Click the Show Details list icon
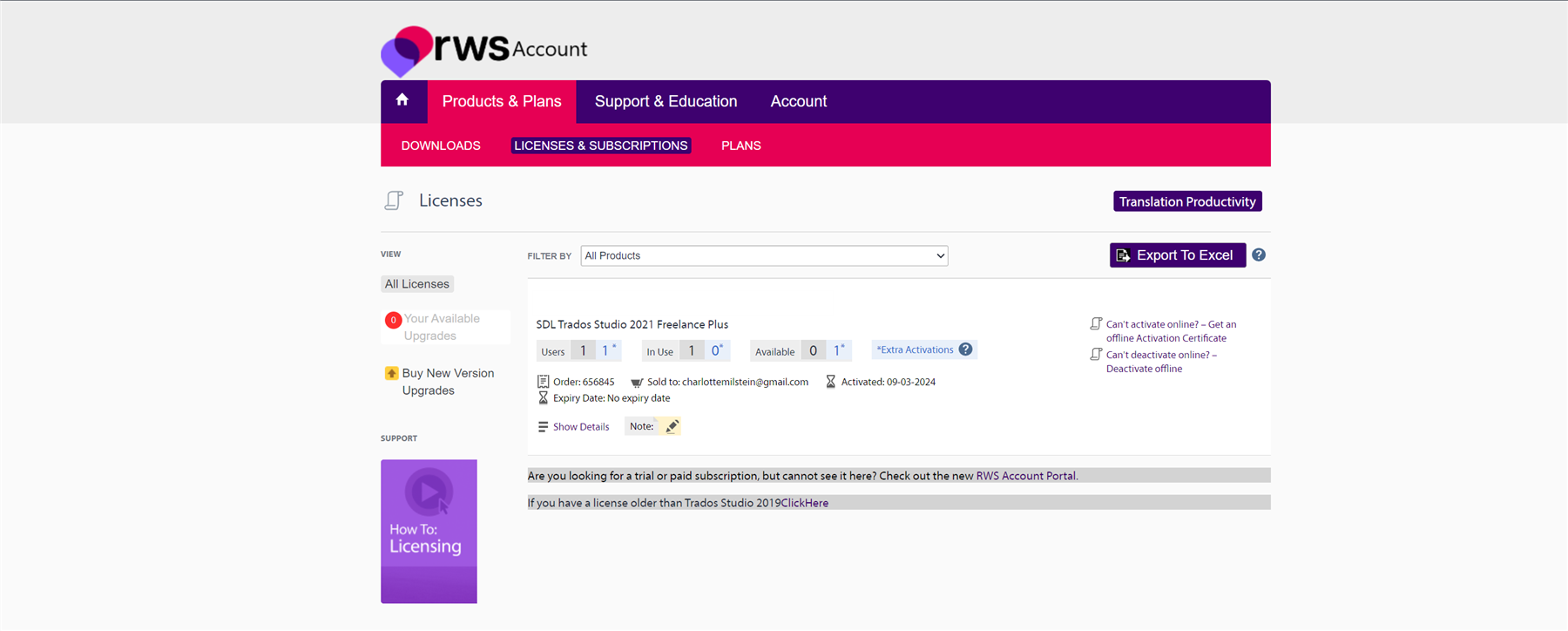This screenshot has width=1568, height=631. (543, 427)
